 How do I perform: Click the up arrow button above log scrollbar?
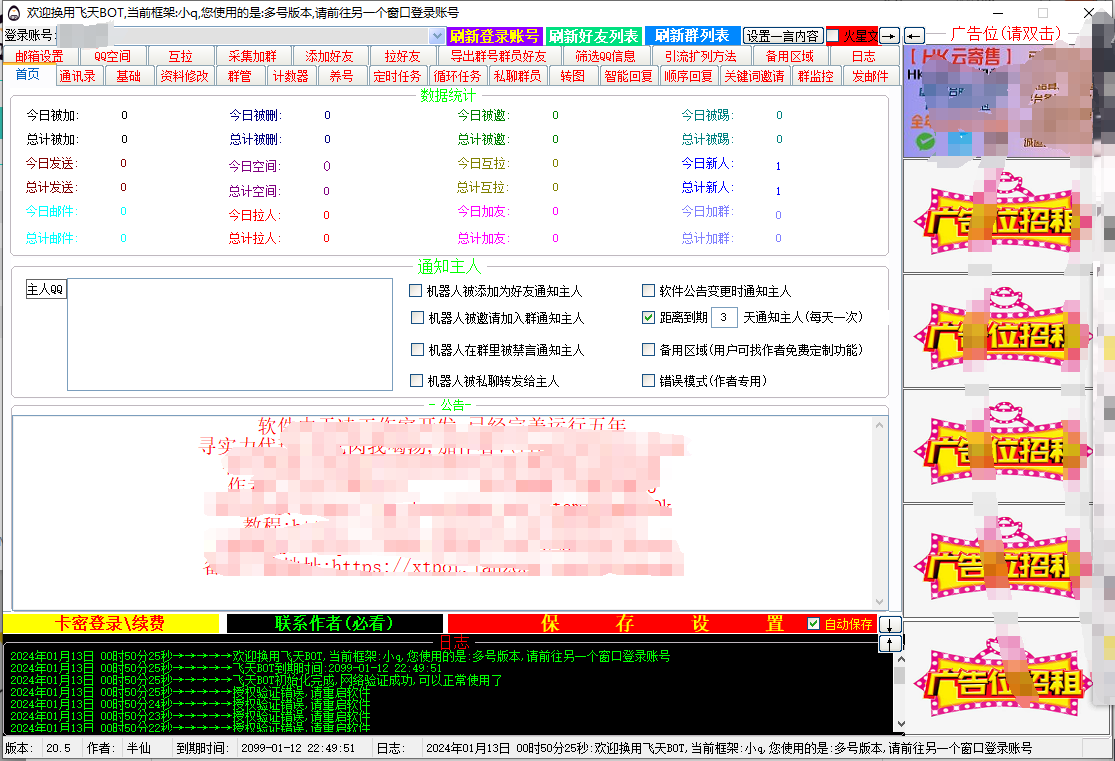890,643
